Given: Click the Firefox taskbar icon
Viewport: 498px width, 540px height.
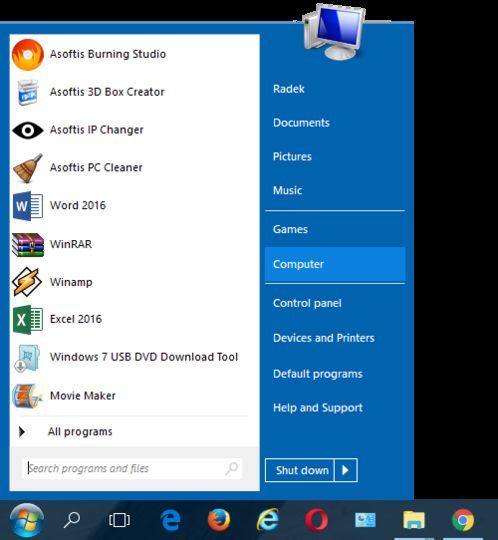Looking at the screenshot, I should (x=219, y=519).
